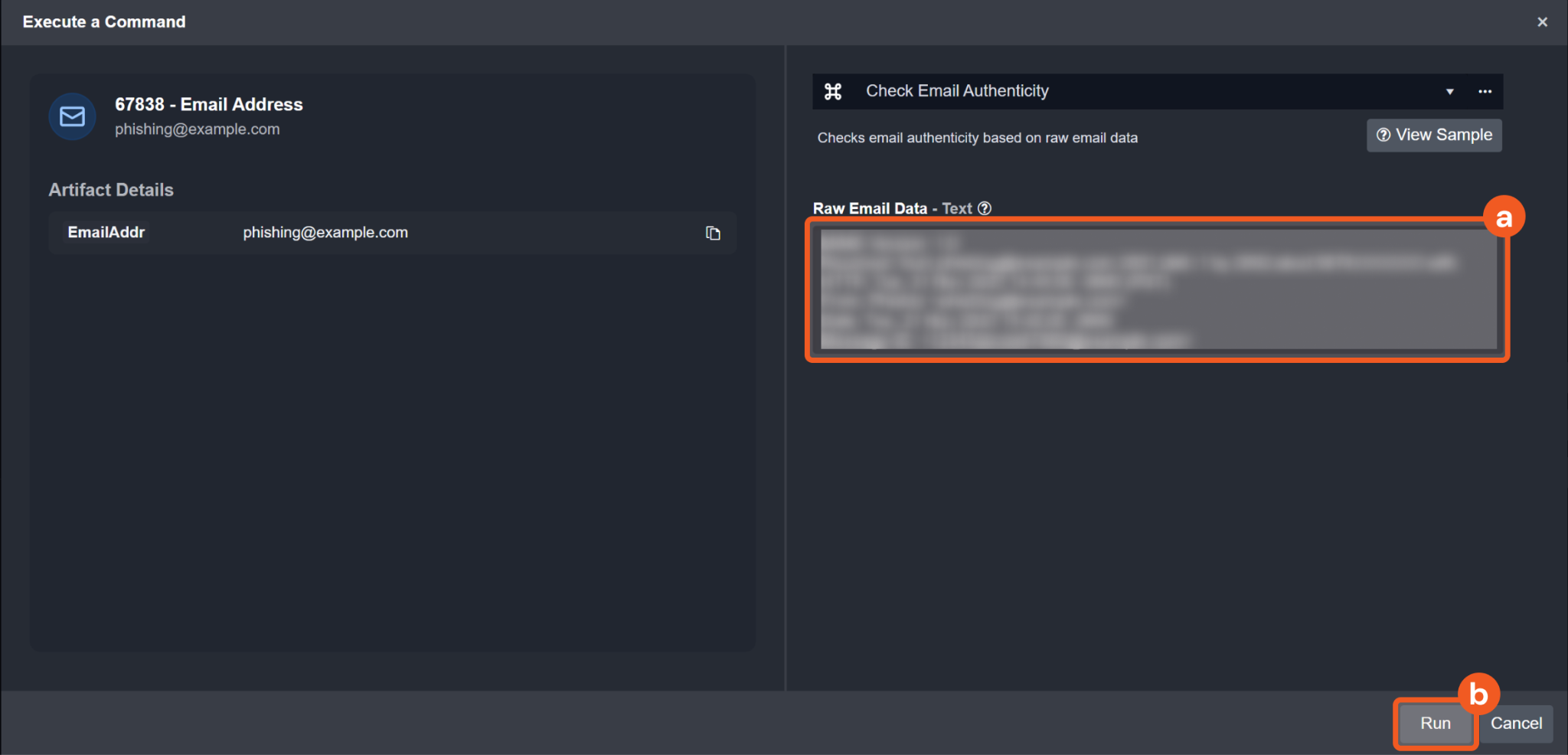Click the View Sample button
The image size is (1568, 755).
coord(1434,136)
